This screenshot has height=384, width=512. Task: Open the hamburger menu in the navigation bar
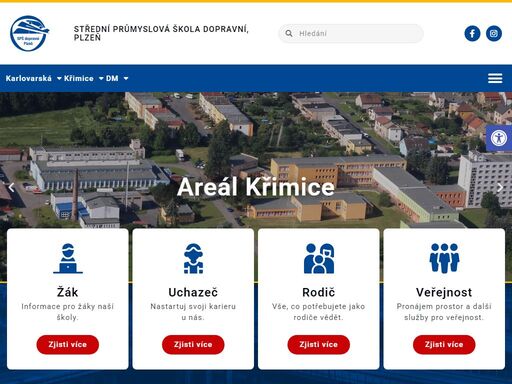coord(495,78)
